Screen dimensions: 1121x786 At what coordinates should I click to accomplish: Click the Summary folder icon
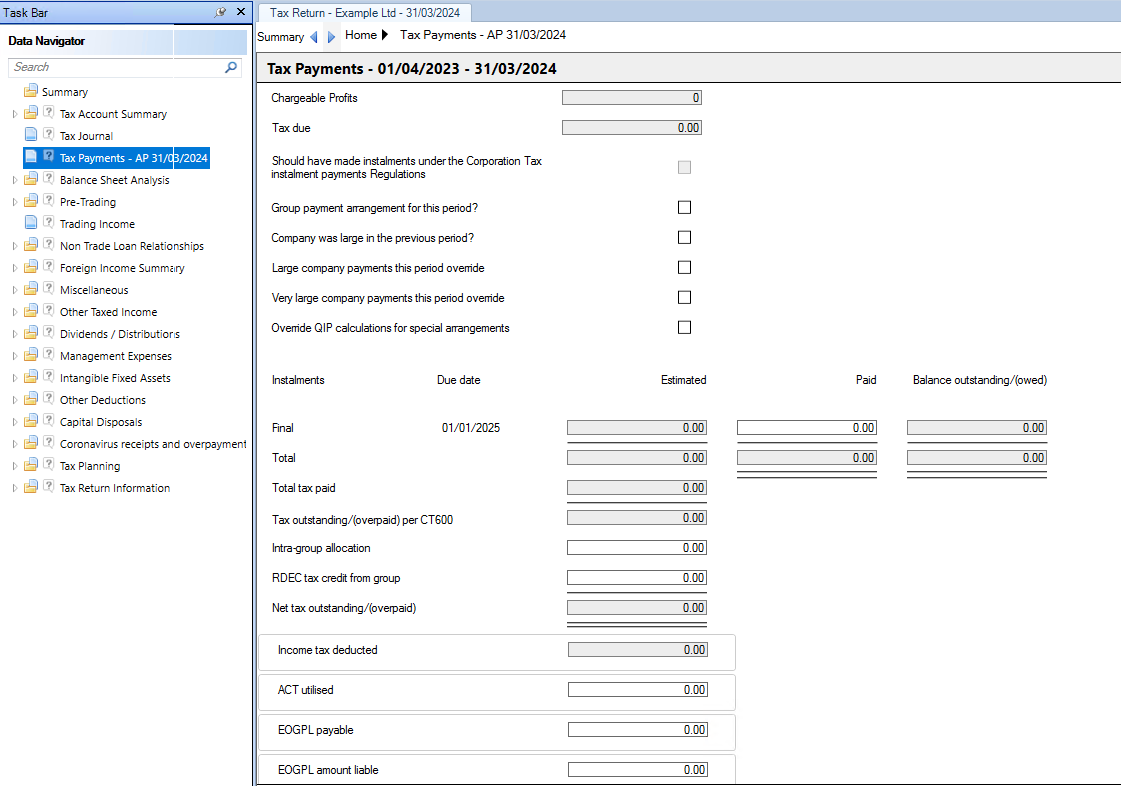[31, 91]
